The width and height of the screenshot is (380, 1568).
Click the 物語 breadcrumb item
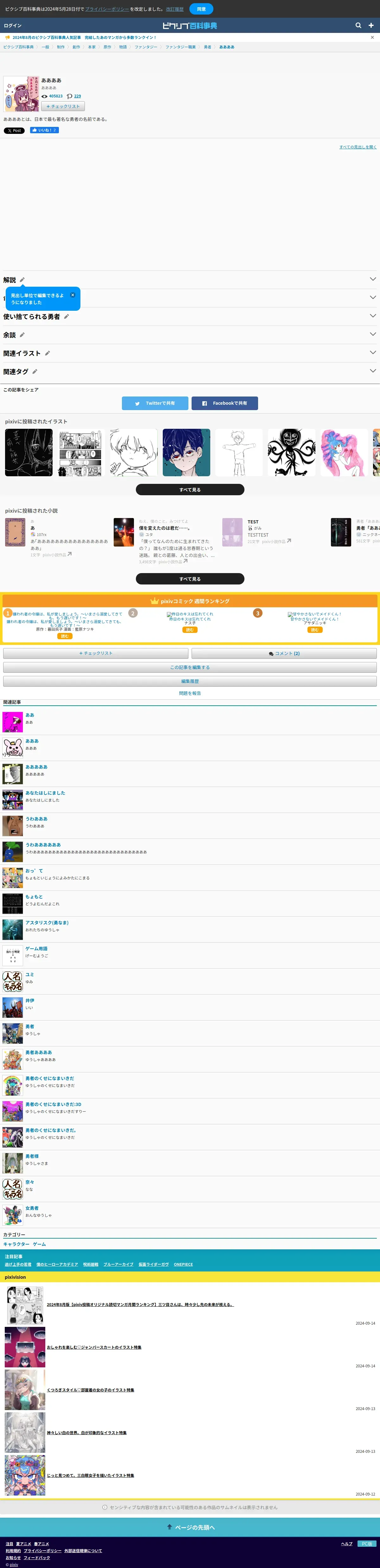coord(123,47)
